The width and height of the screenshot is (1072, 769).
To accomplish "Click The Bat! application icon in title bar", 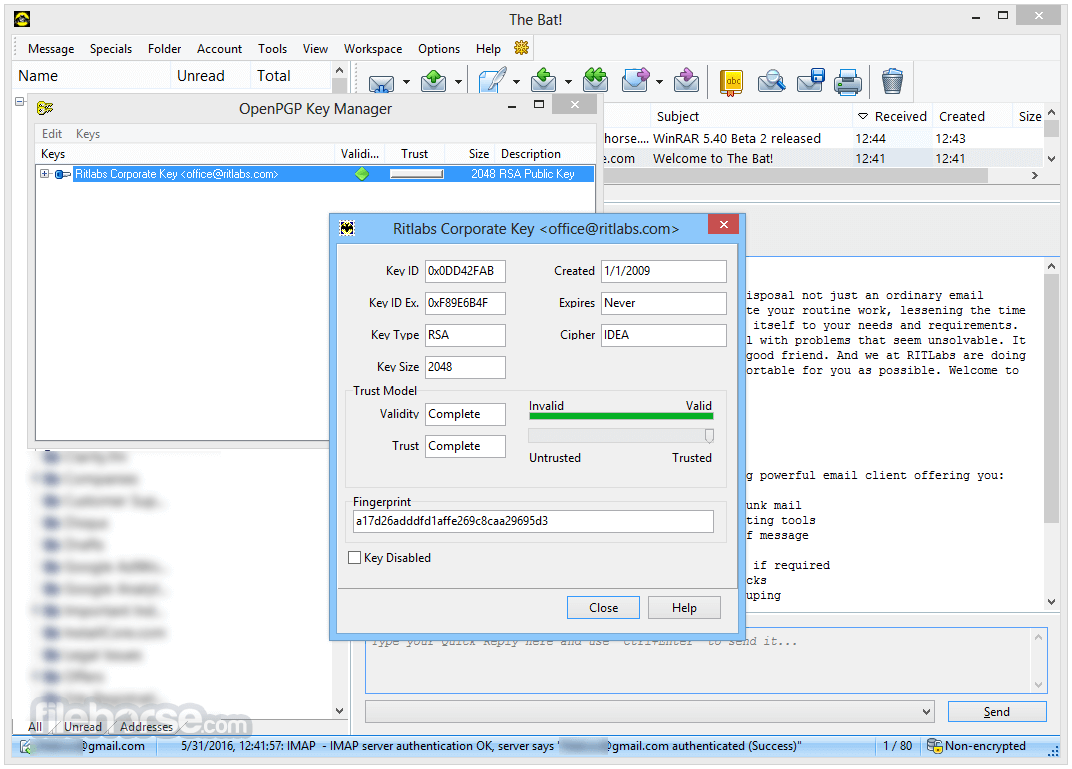I will click(x=22, y=19).
